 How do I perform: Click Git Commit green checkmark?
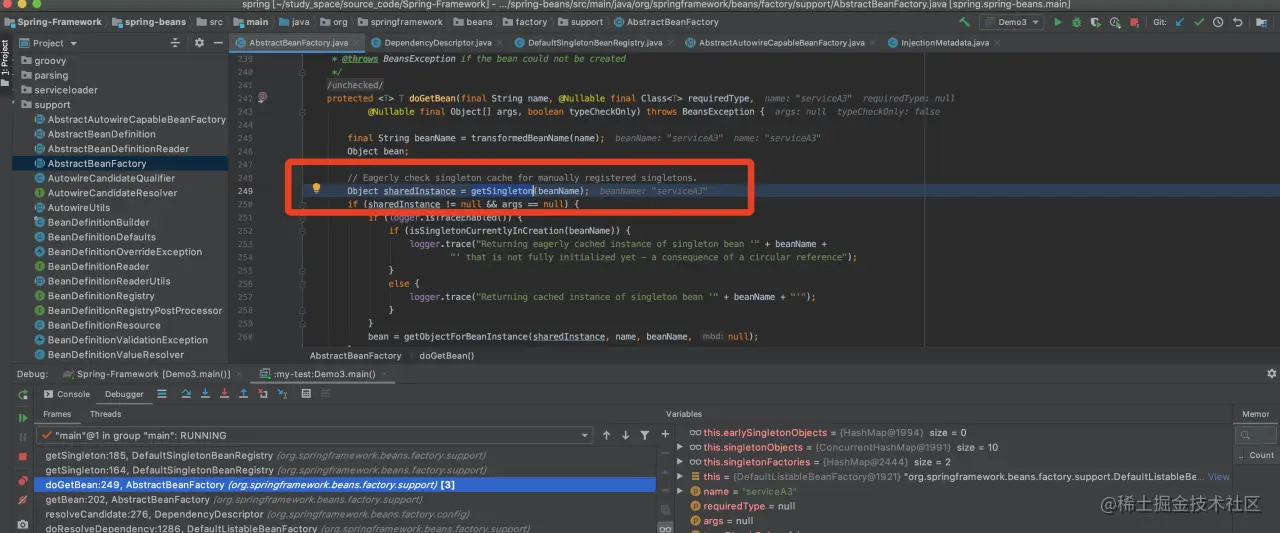(x=1199, y=22)
